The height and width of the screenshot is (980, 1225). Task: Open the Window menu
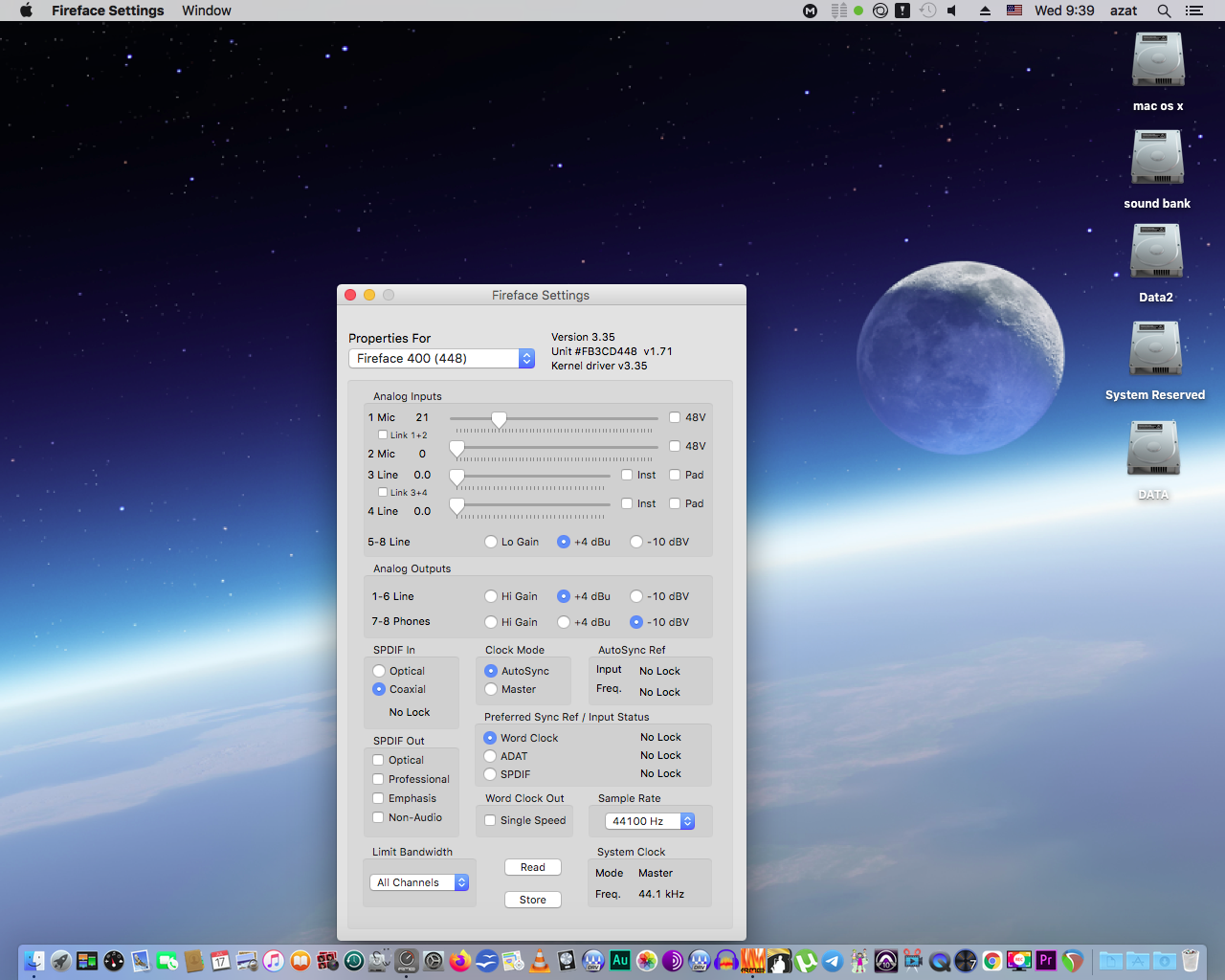tap(207, 11)
